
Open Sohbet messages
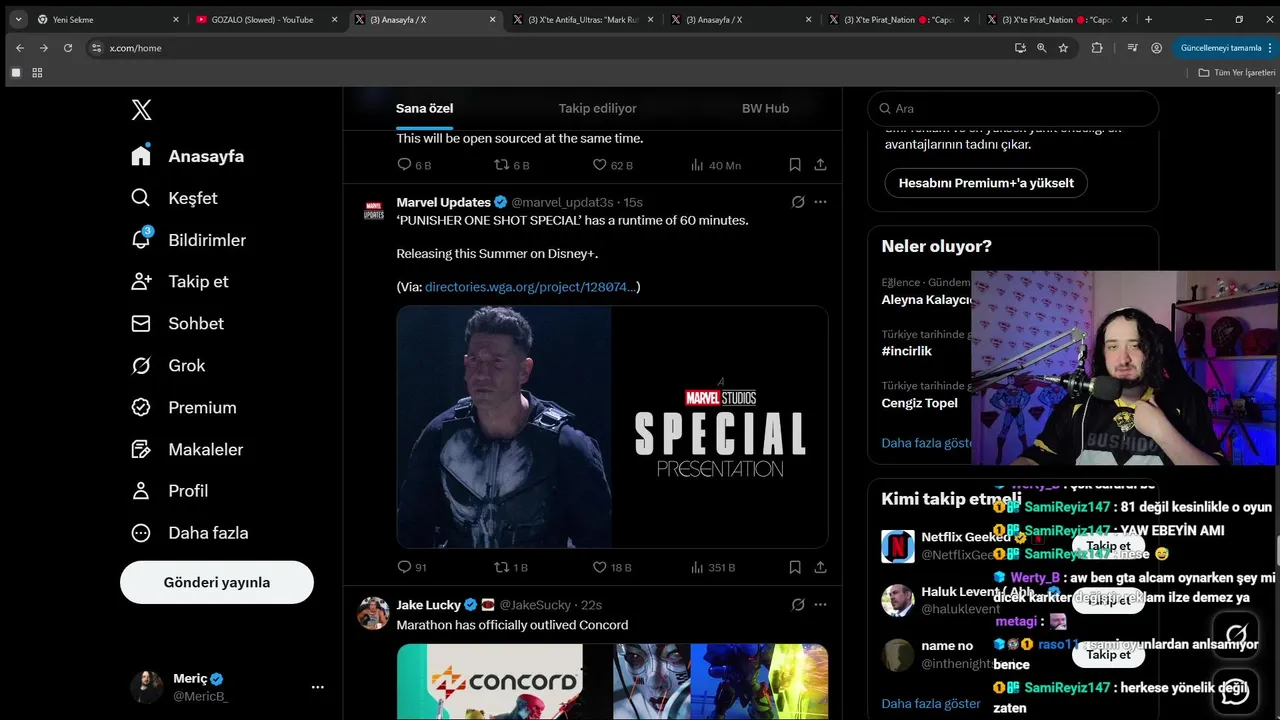click(x=177, y=323)
